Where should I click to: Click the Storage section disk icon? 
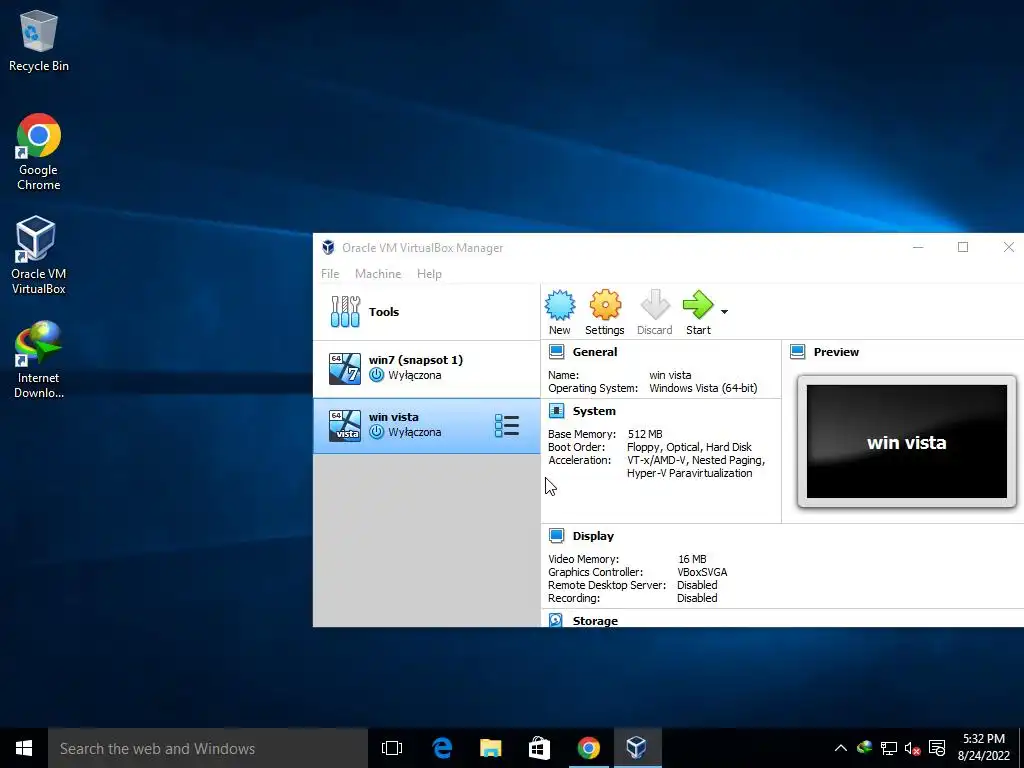point(556,620)
